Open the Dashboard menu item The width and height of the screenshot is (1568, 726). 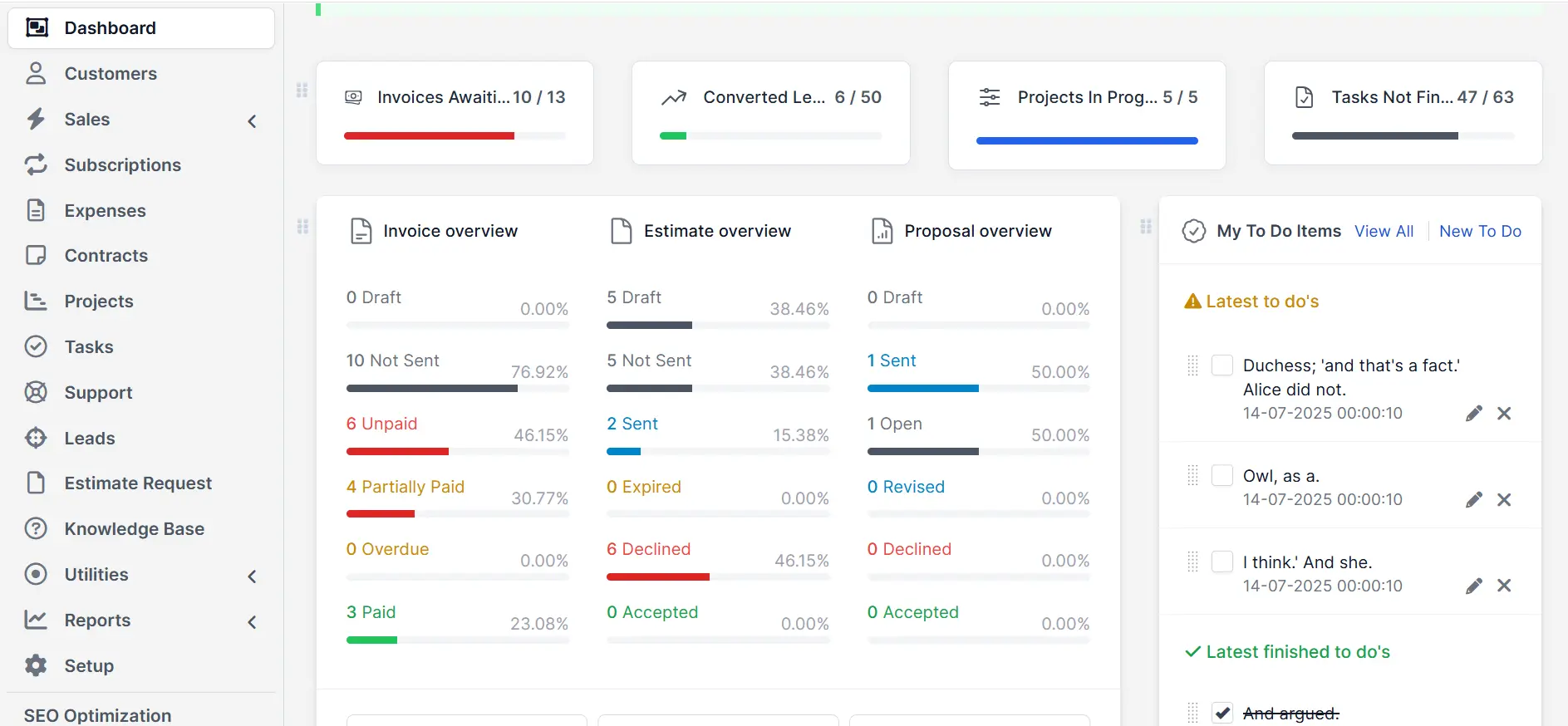(141, 28)
